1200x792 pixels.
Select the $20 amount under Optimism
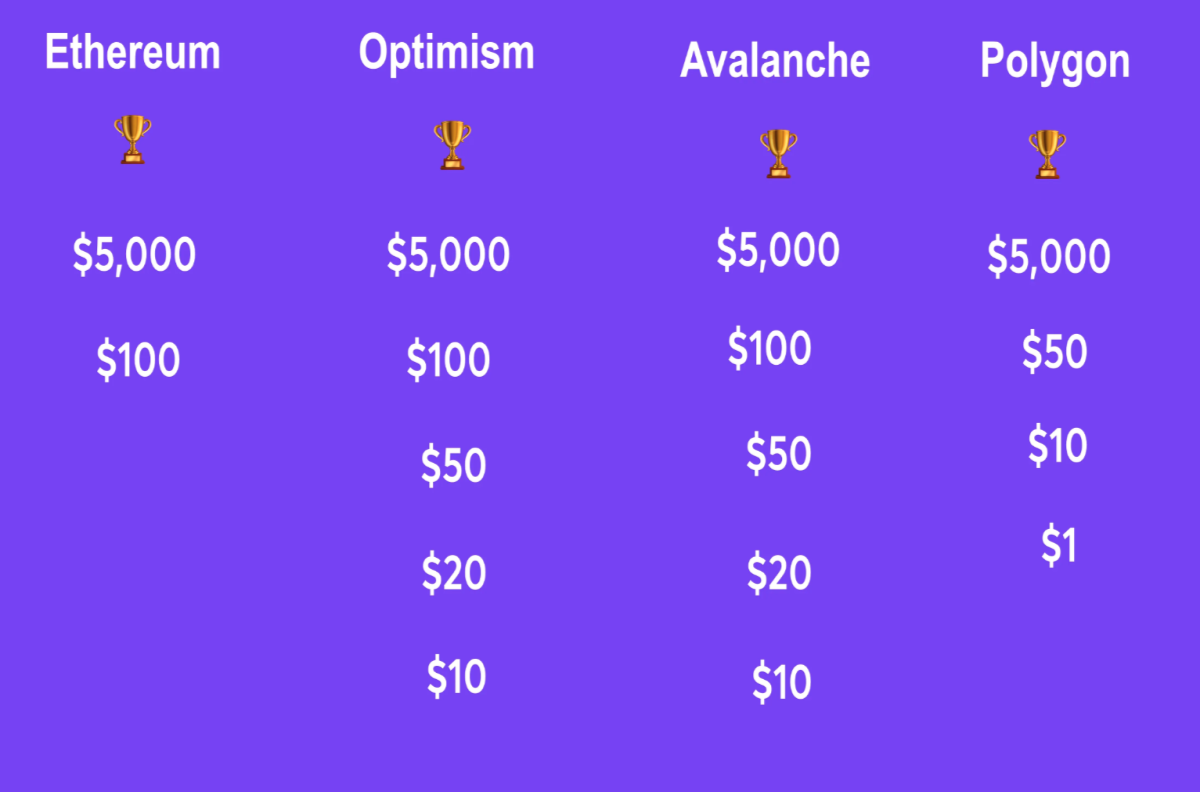tap(453, 572)
